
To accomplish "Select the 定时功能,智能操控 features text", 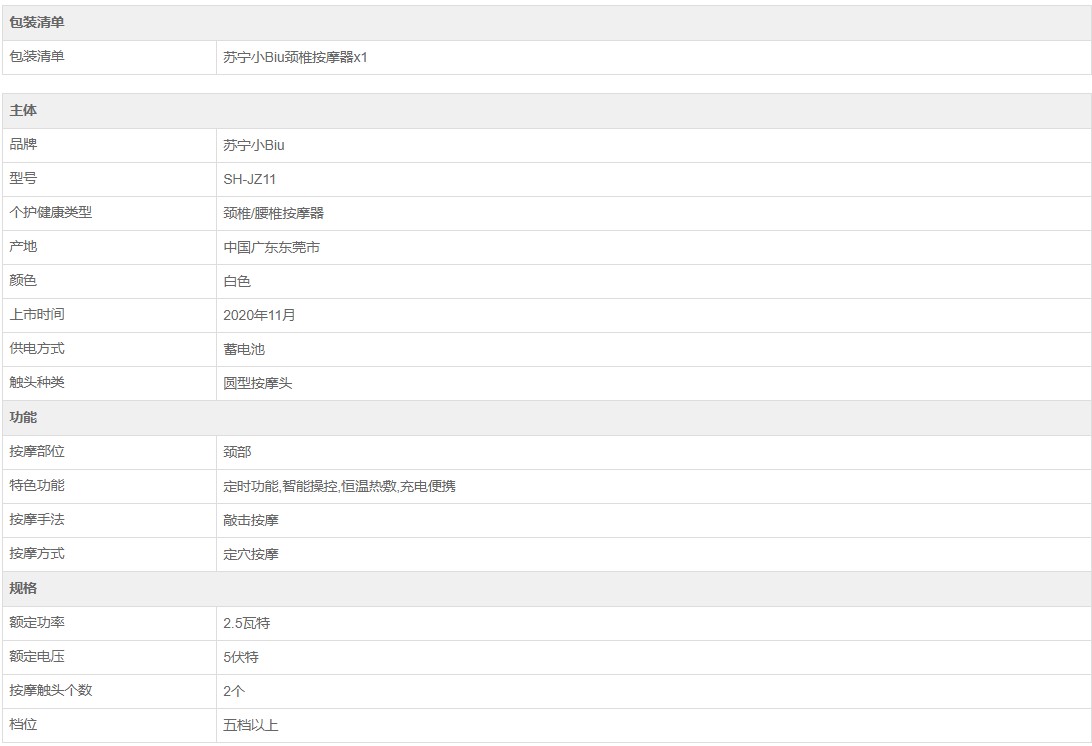I will pos(281,486).
